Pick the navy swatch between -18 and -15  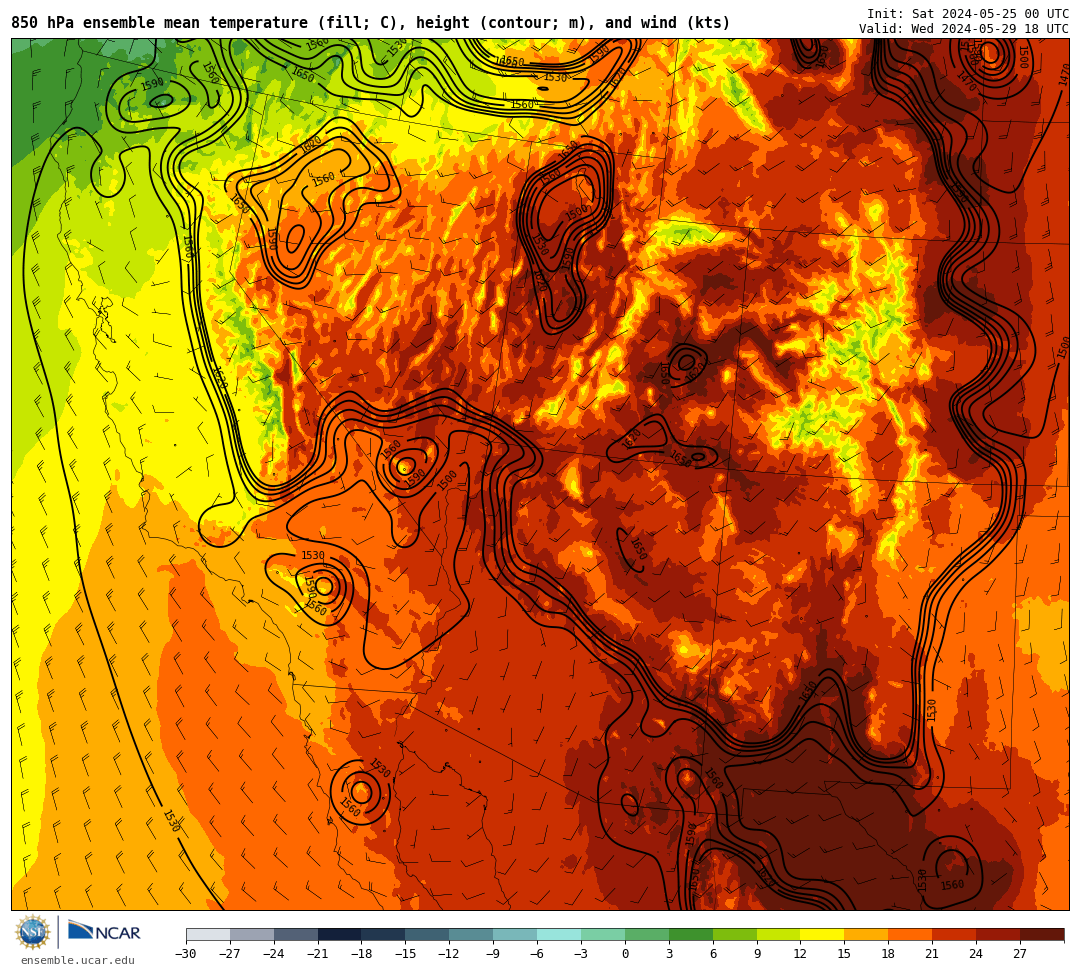tap(384, 934)
